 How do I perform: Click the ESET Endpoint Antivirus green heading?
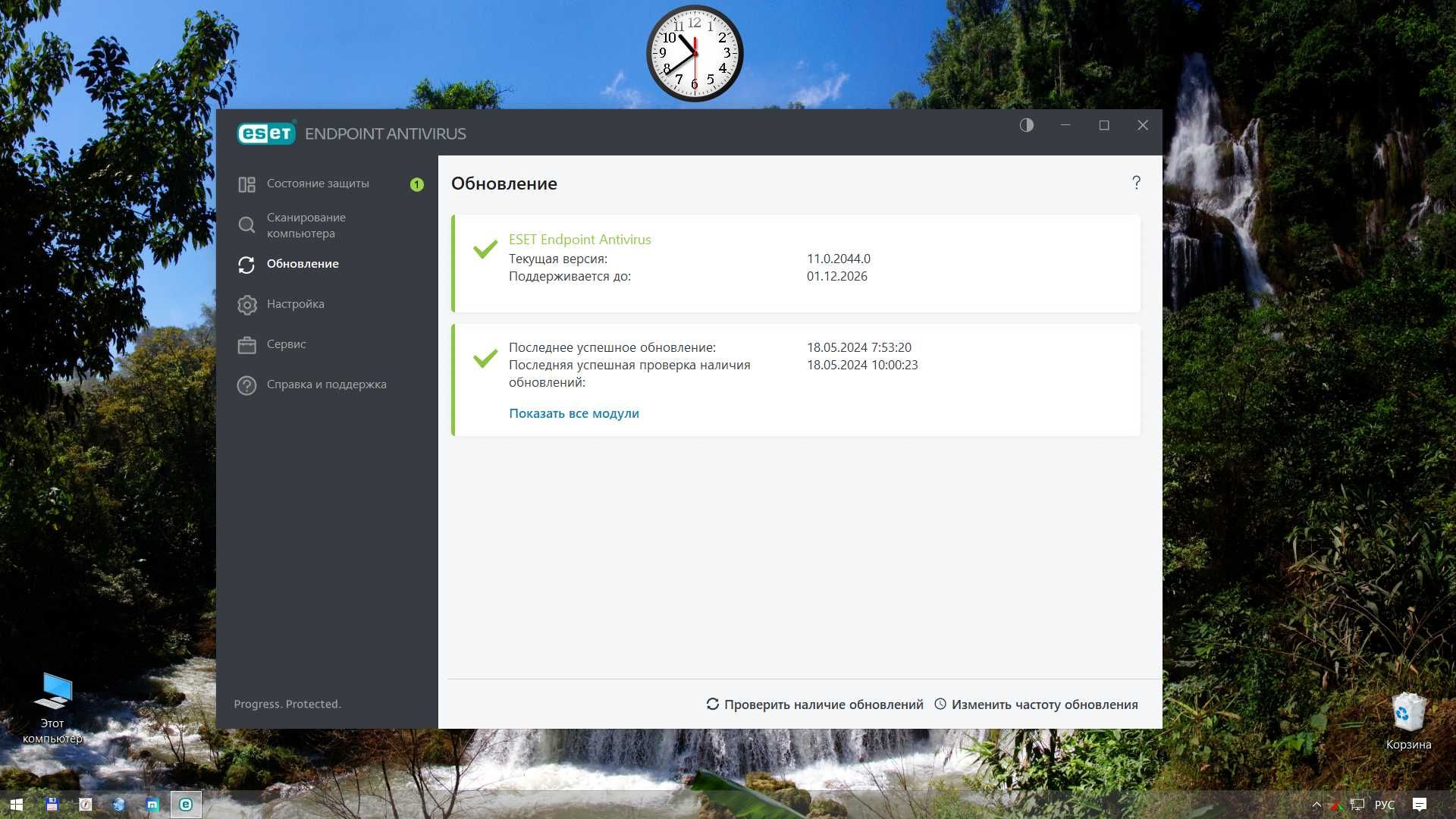(580, 240)
